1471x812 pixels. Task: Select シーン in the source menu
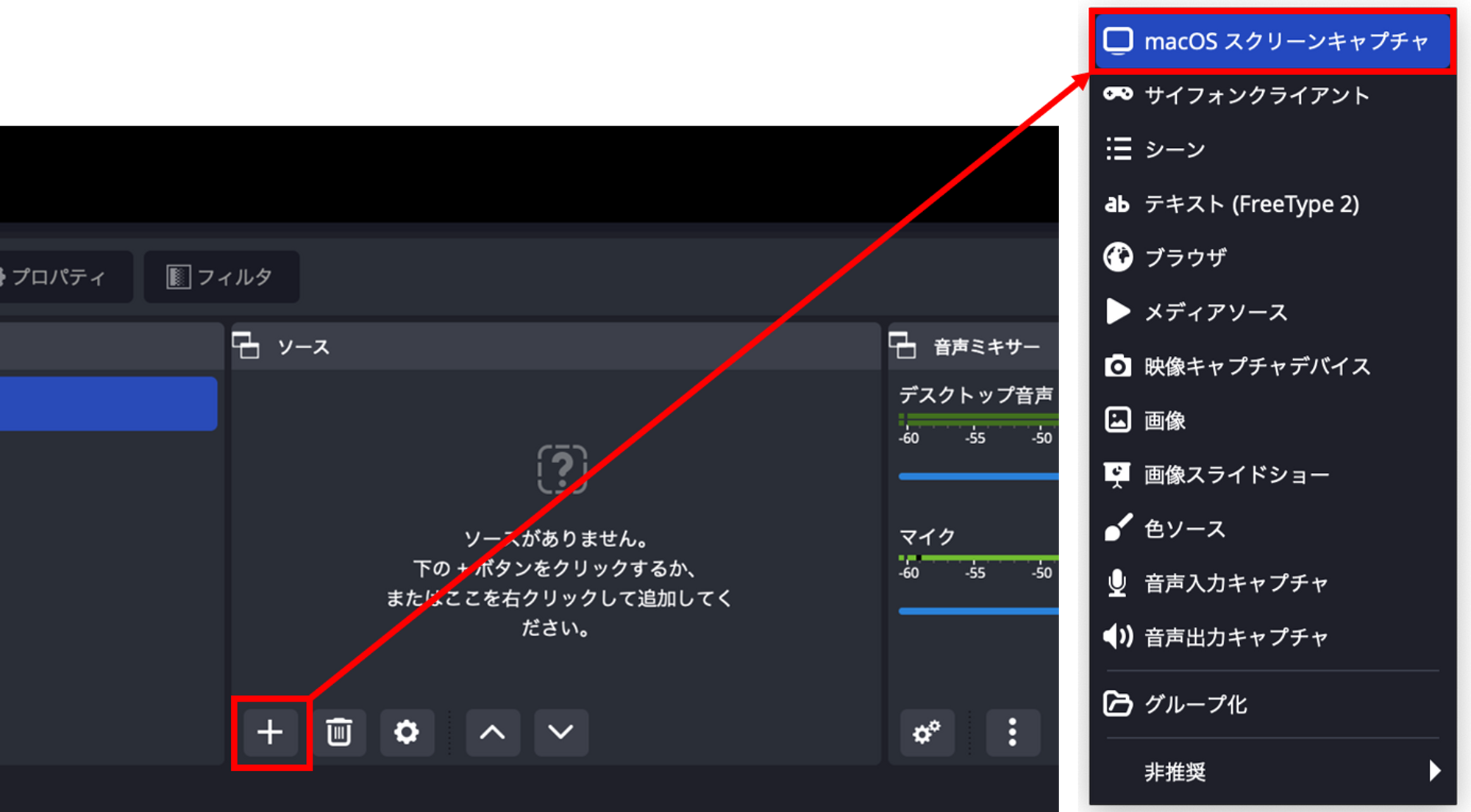[x=1272, y=149]
